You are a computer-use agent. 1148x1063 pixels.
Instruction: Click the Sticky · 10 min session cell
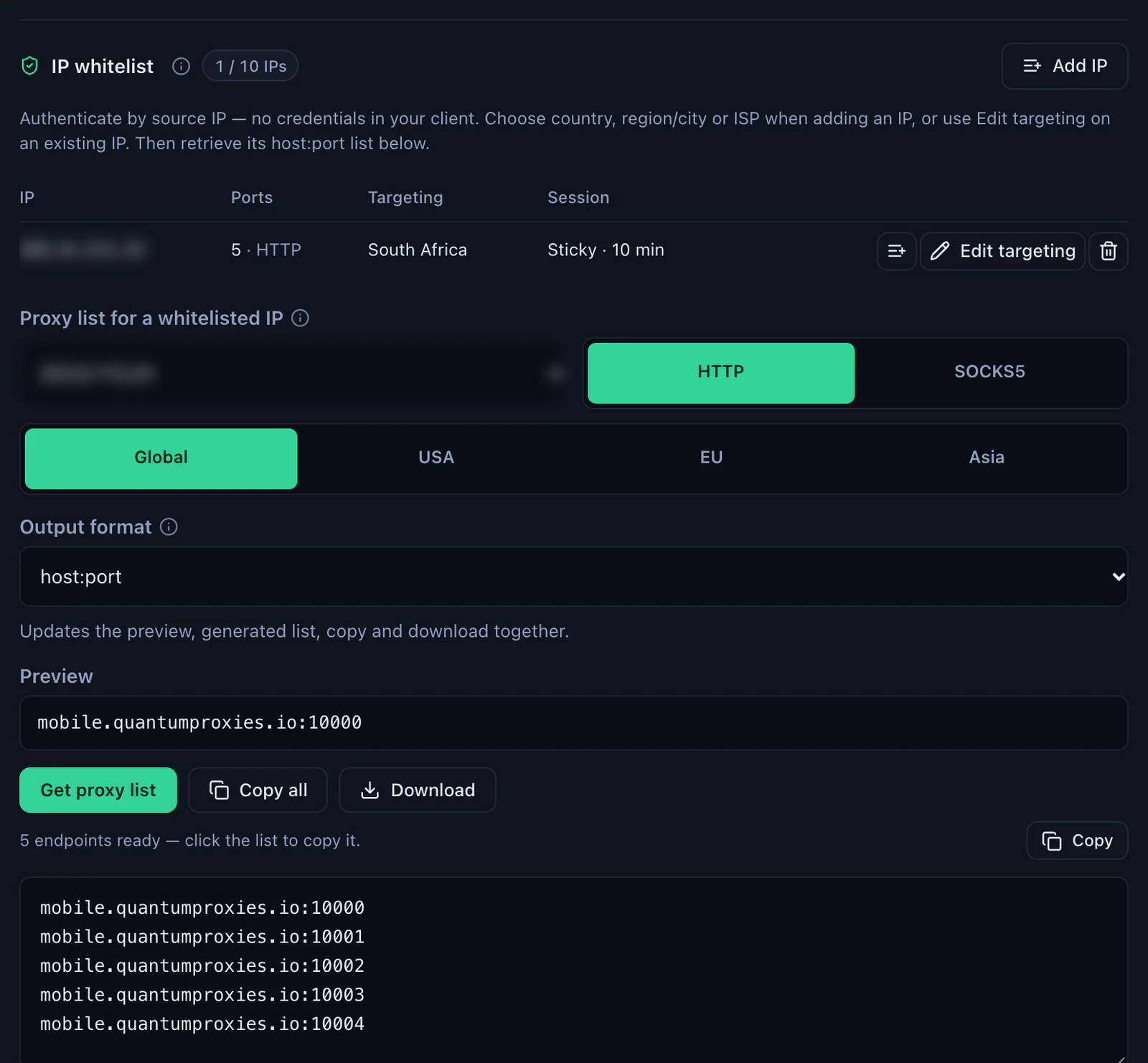point(606,250)
